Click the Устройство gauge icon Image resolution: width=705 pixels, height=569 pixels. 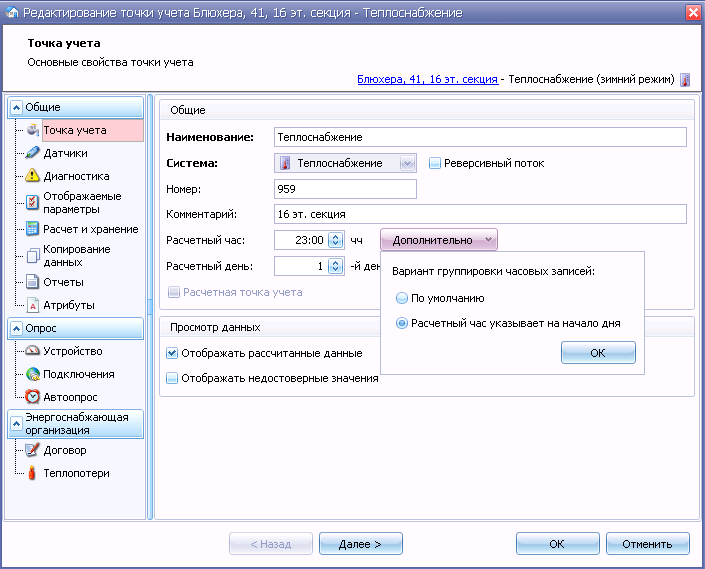tap(32, 351)
